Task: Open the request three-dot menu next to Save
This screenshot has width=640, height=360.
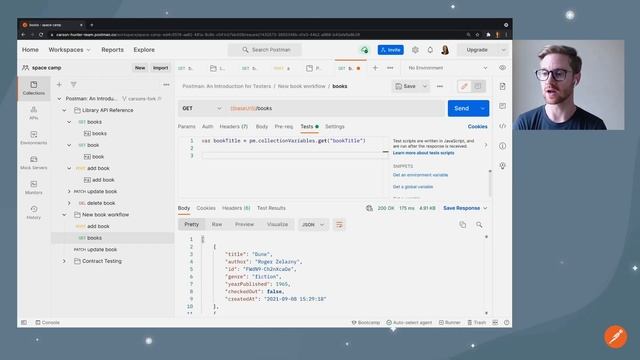Action: 440,86
